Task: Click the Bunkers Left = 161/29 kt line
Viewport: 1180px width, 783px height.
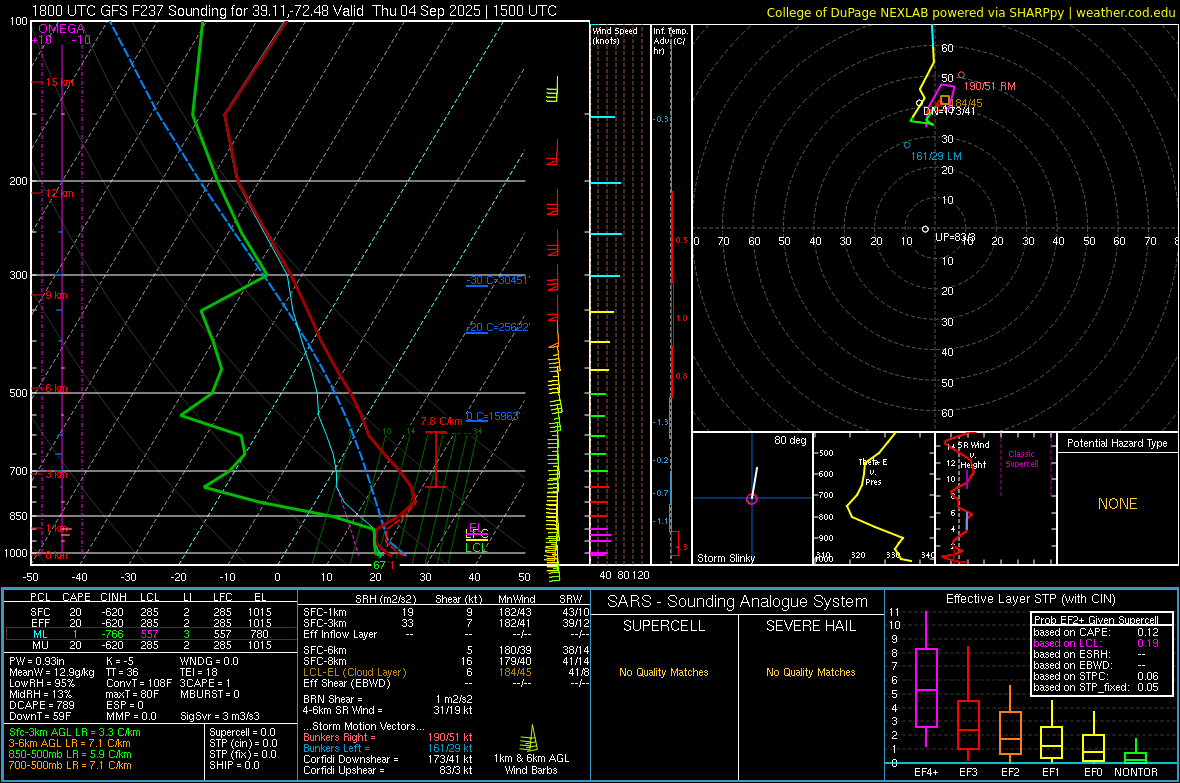Action: [388, 748]
